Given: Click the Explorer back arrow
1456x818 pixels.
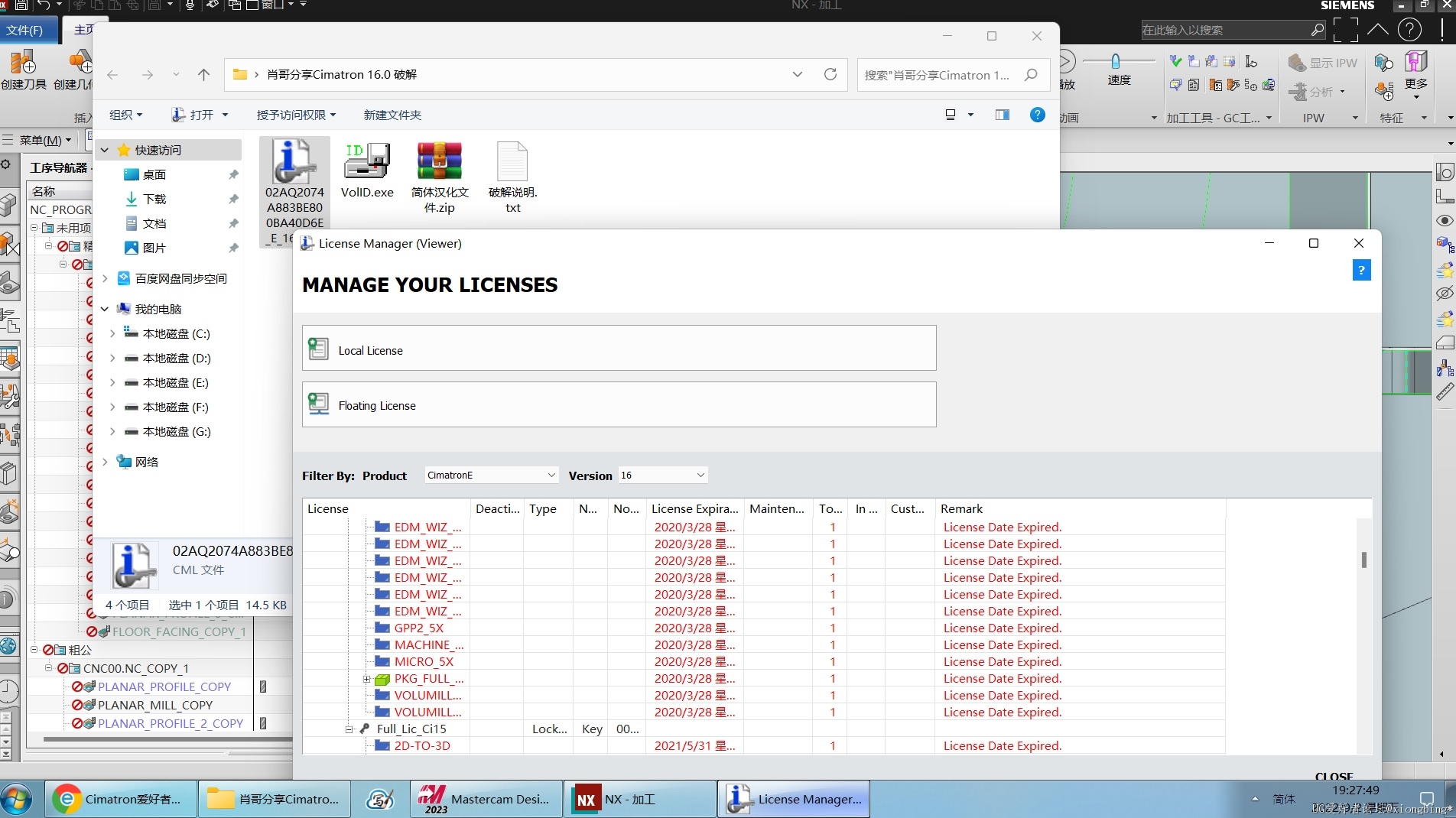Looking at the screenshot, I should [x=112, y=75].
